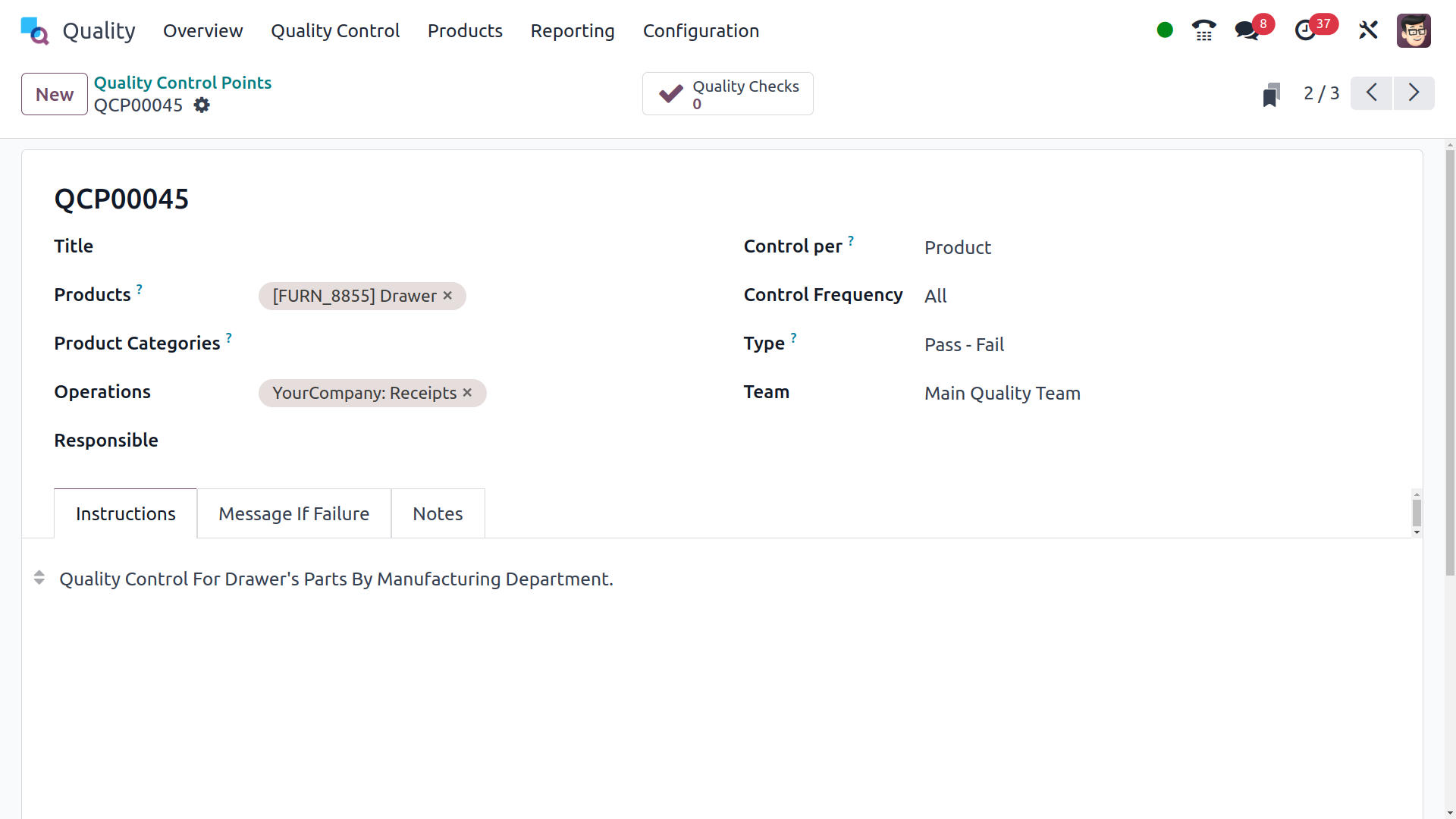Screen dimensions: 1456x819
Task: Remove the [FURN_8855] Drawer product tag
Action: pyautogui.click(x=448, y=296)
